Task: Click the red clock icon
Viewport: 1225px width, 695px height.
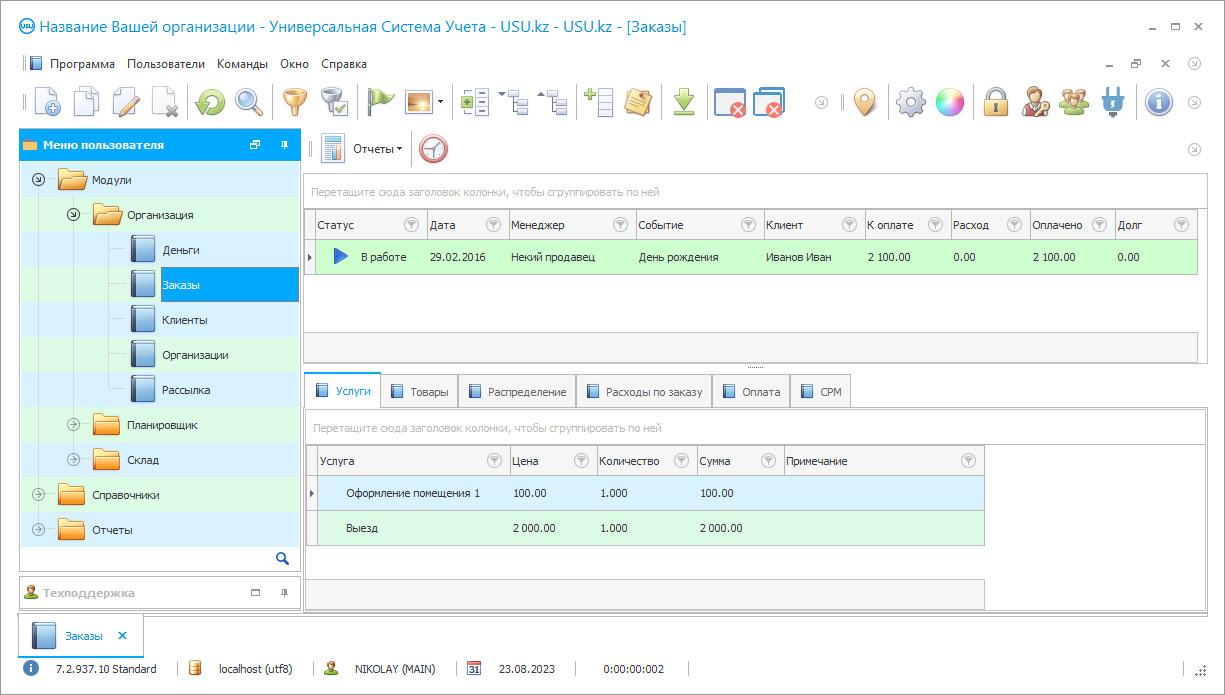Action: (433, 148)
